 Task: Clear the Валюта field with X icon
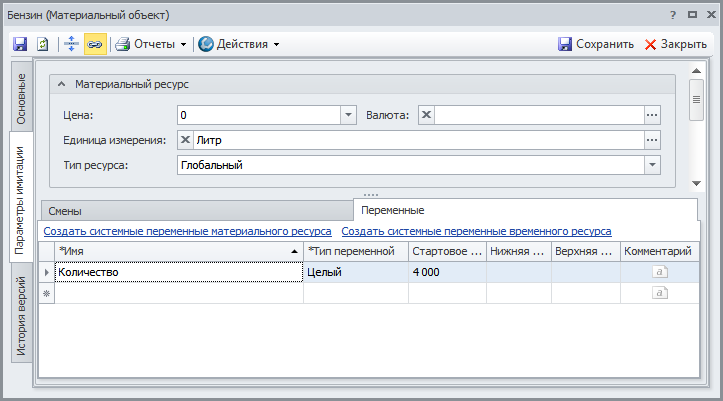[x=427, y=115]
